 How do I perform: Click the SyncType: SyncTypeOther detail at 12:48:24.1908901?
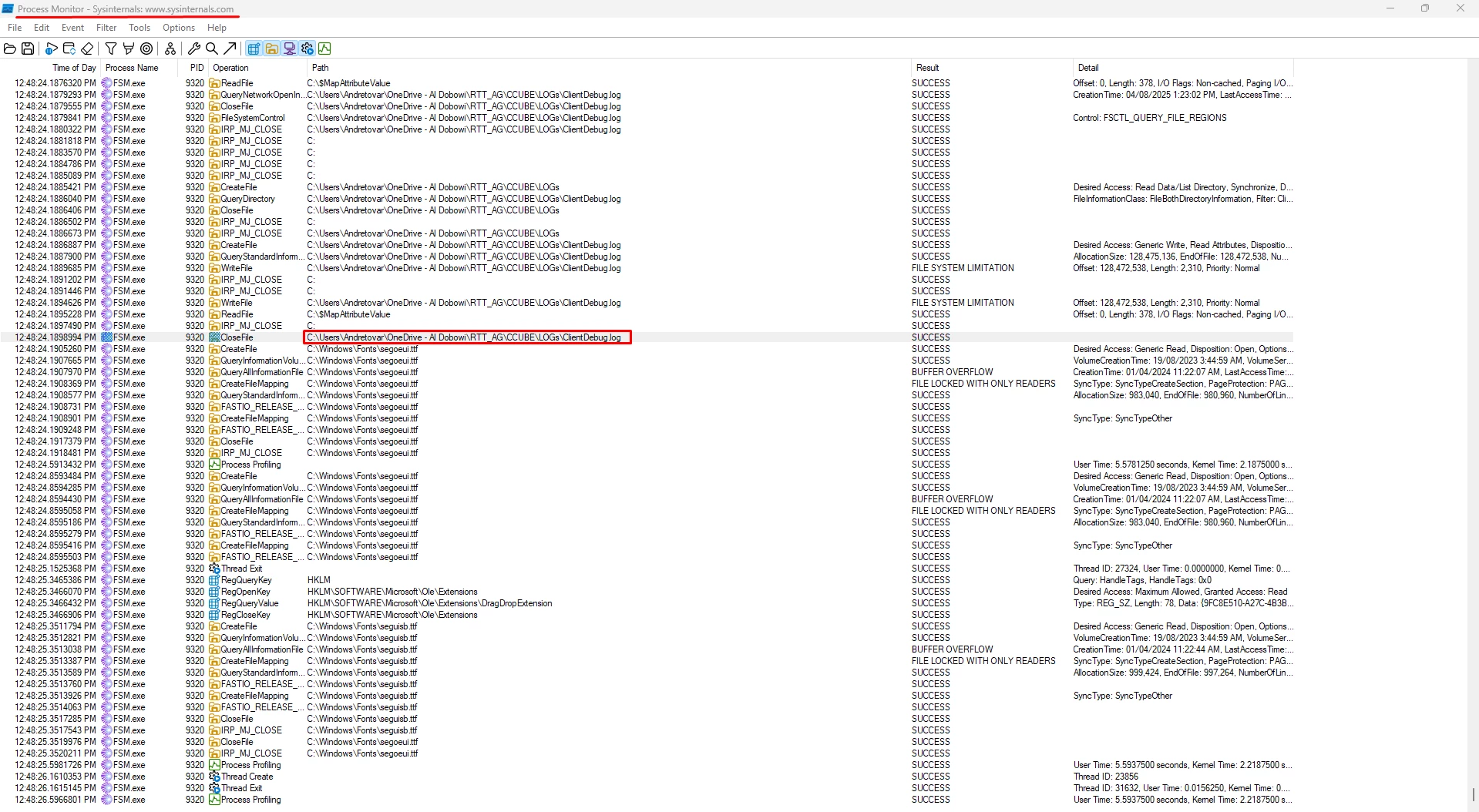1122,418
